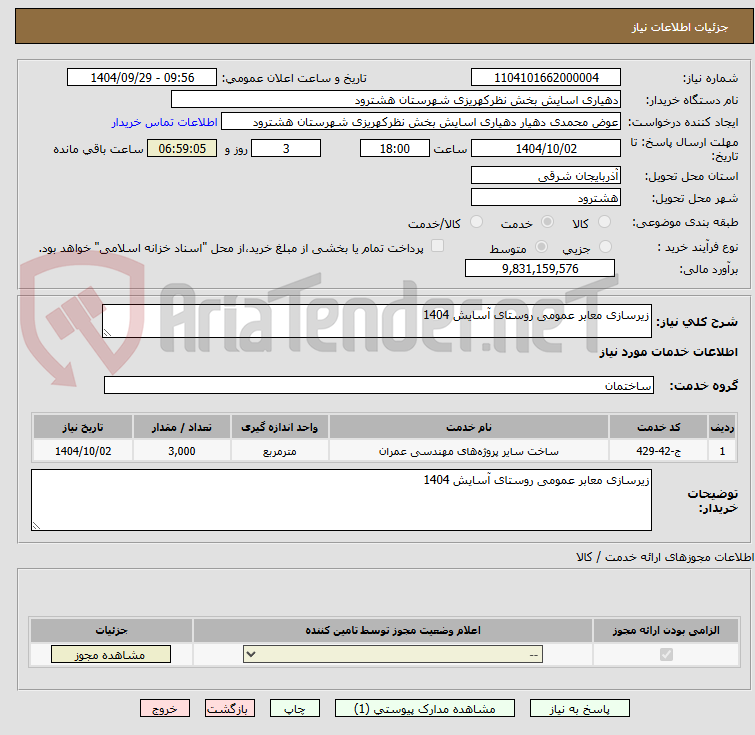Click the مشاهده مجوز button
This screenshot has width=755, height=735.
click(111, 655)
